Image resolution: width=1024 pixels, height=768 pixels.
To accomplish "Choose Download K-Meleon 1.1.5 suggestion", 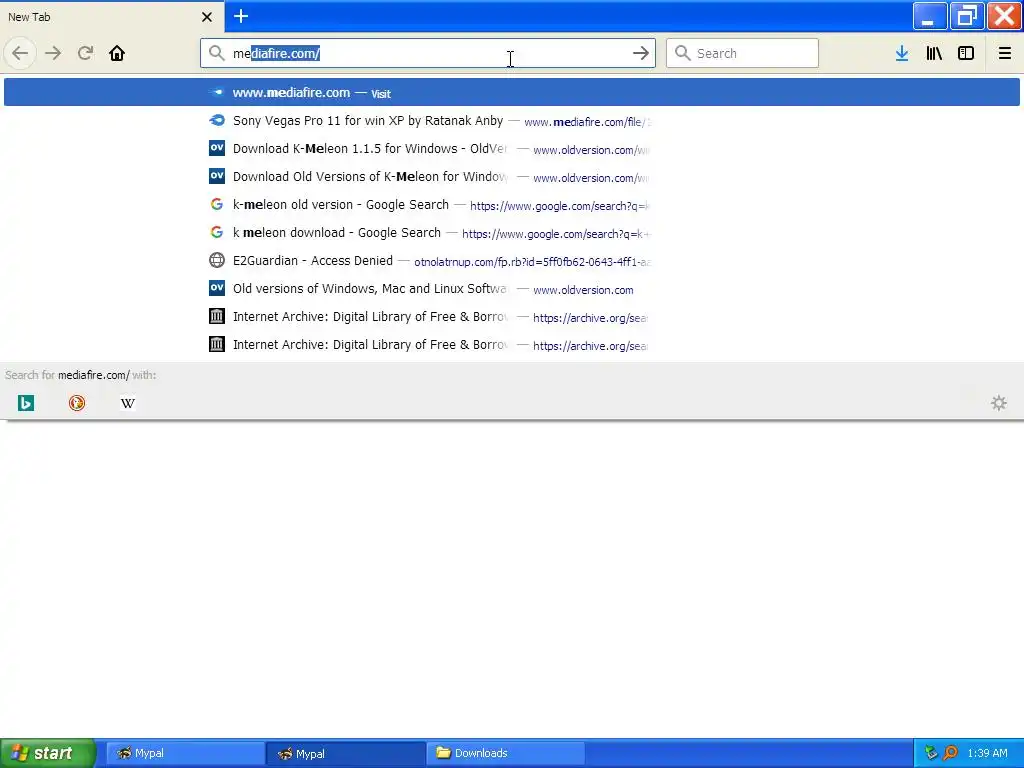I will tap(511, 149).
